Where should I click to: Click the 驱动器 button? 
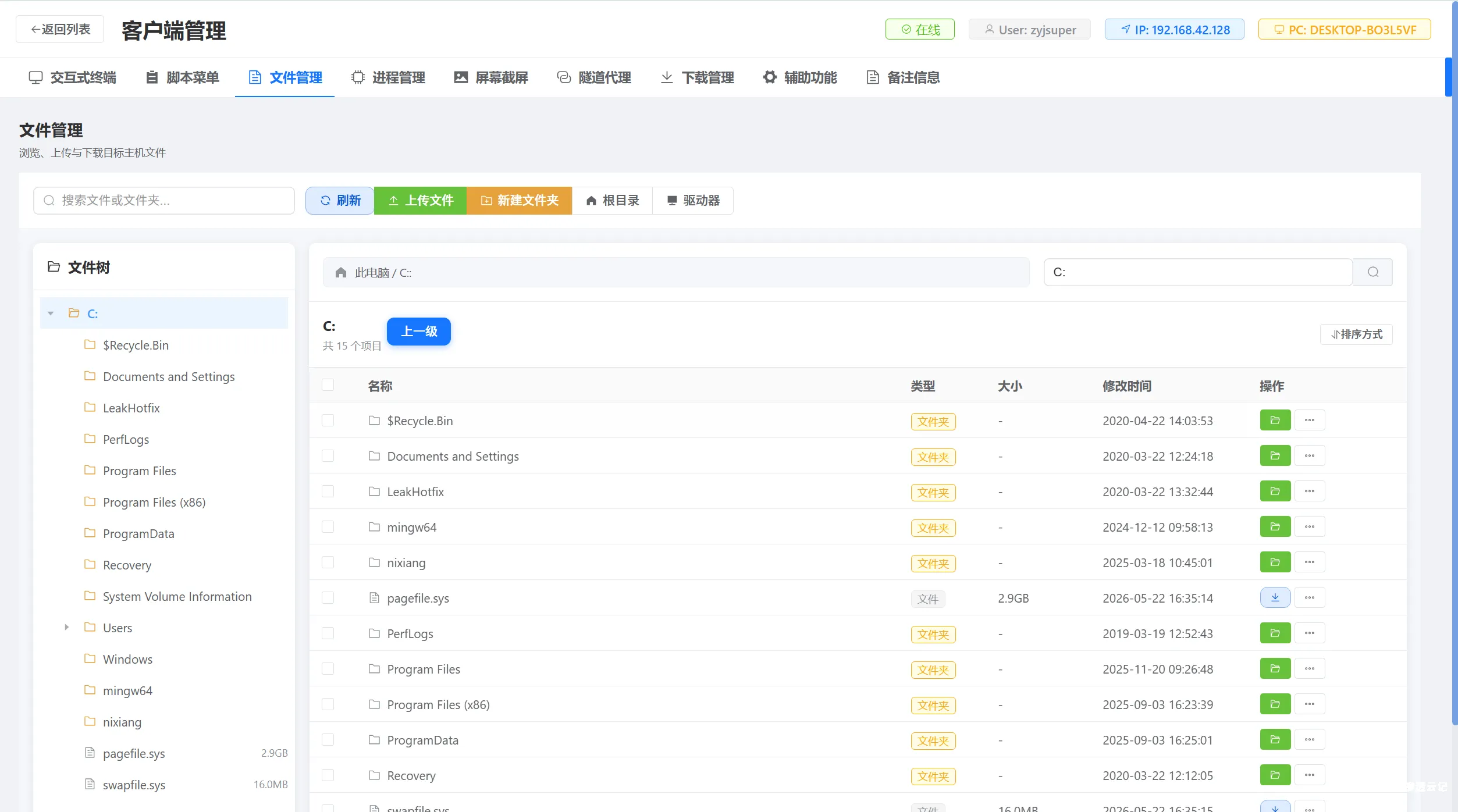(693, 201)
